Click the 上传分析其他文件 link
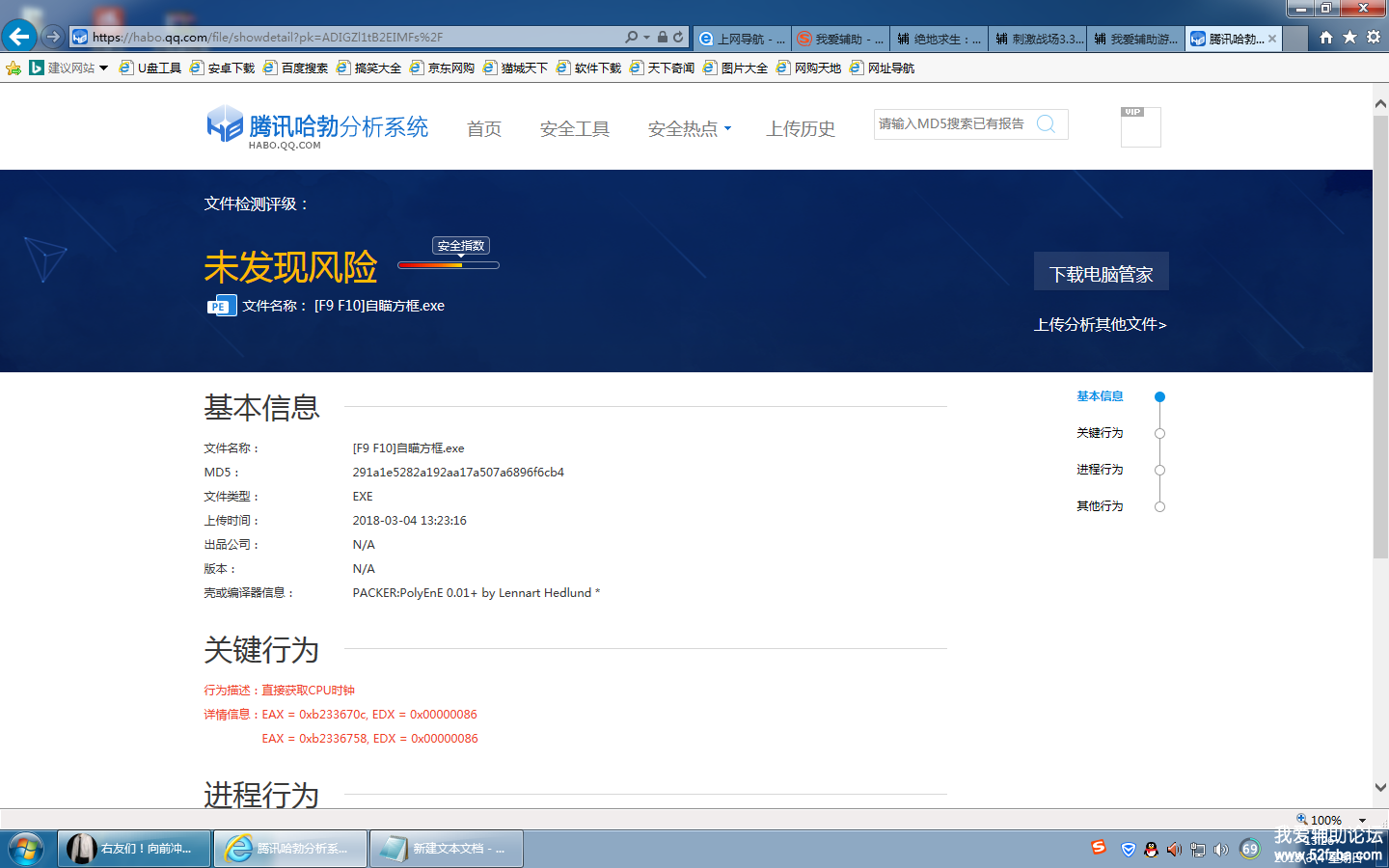This screenshot has height=868, width=1389. click(x=1101, y=324)
